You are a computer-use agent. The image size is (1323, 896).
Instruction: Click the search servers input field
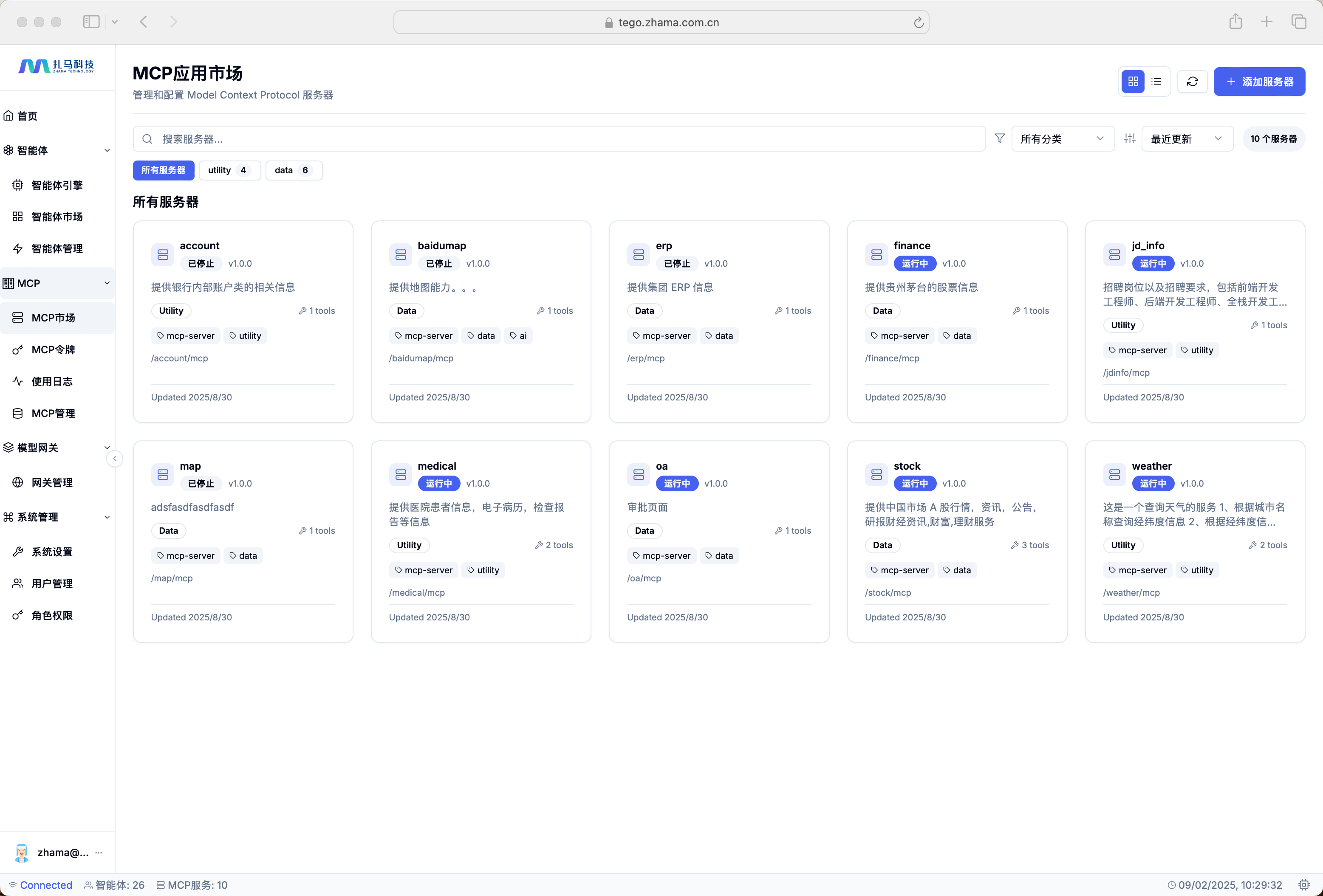[558, 139]
